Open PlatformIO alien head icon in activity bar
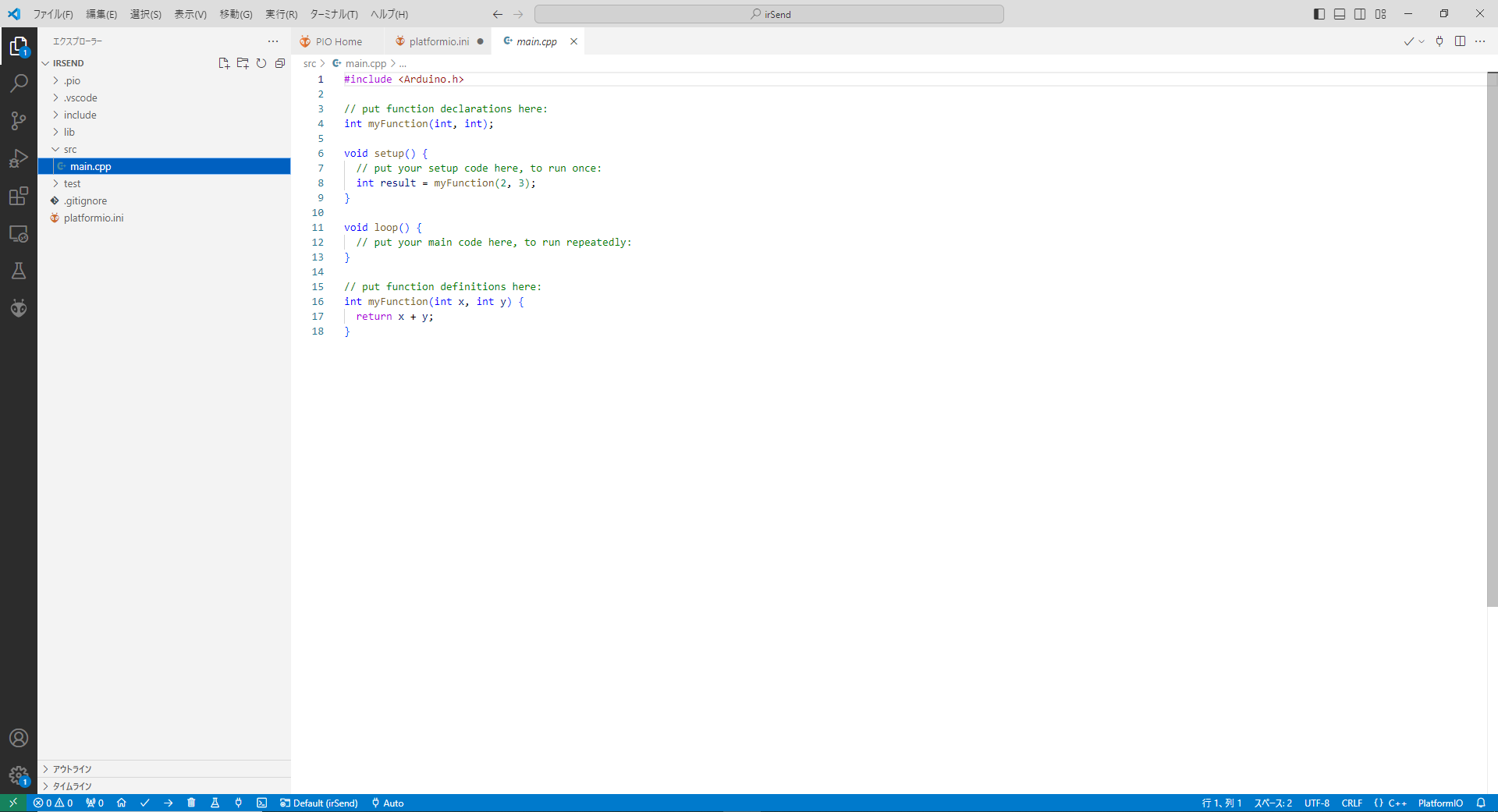The width and height of the screenshot is (1498, 812). [19, 308]
